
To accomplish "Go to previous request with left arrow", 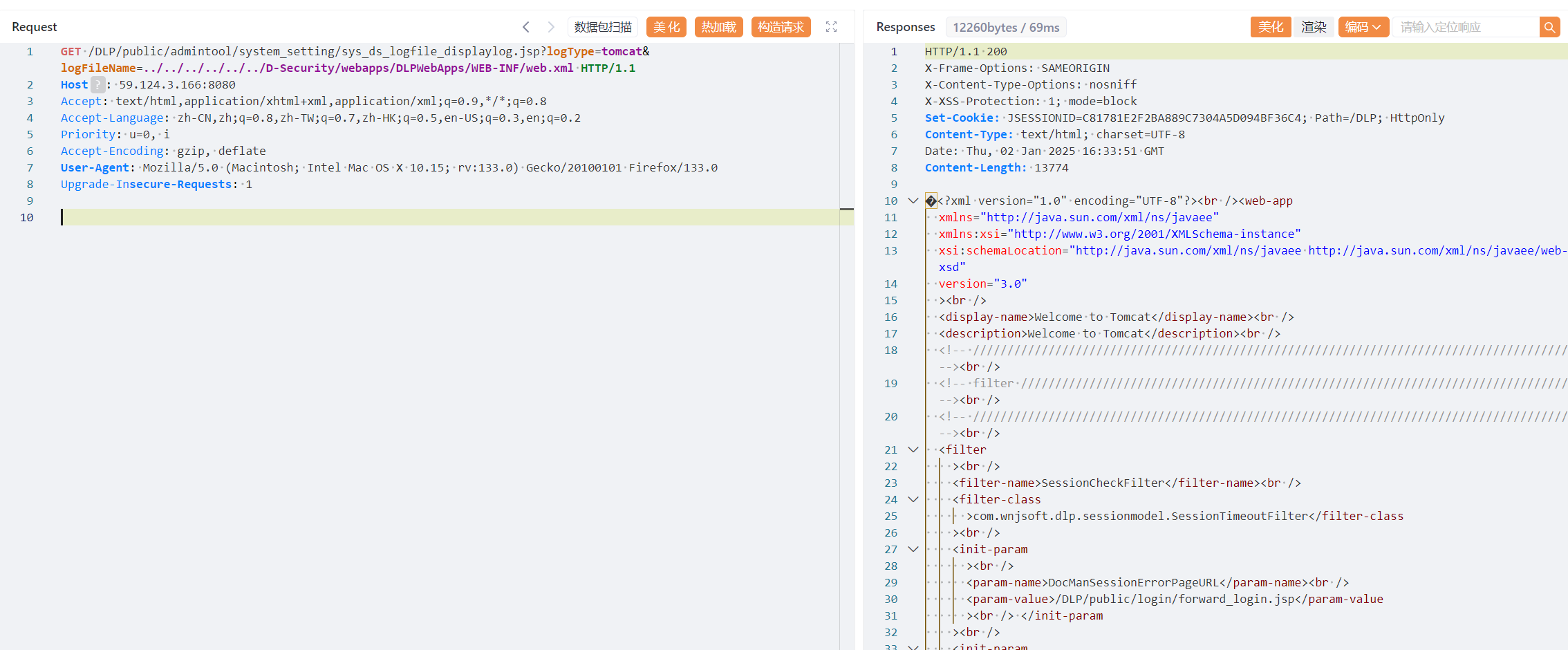I will (x=526, y=27).
